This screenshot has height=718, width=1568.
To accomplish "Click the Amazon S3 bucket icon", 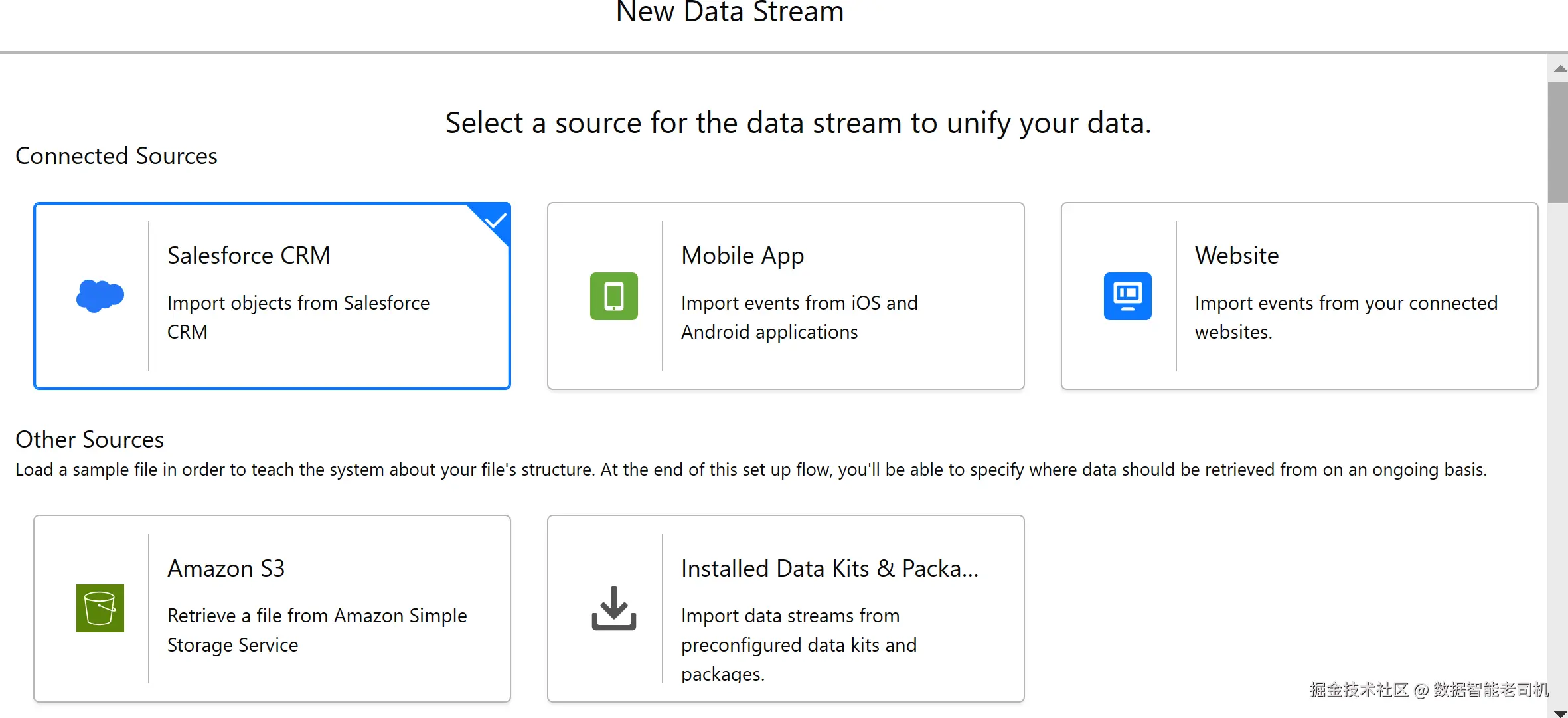I will 100,608.
